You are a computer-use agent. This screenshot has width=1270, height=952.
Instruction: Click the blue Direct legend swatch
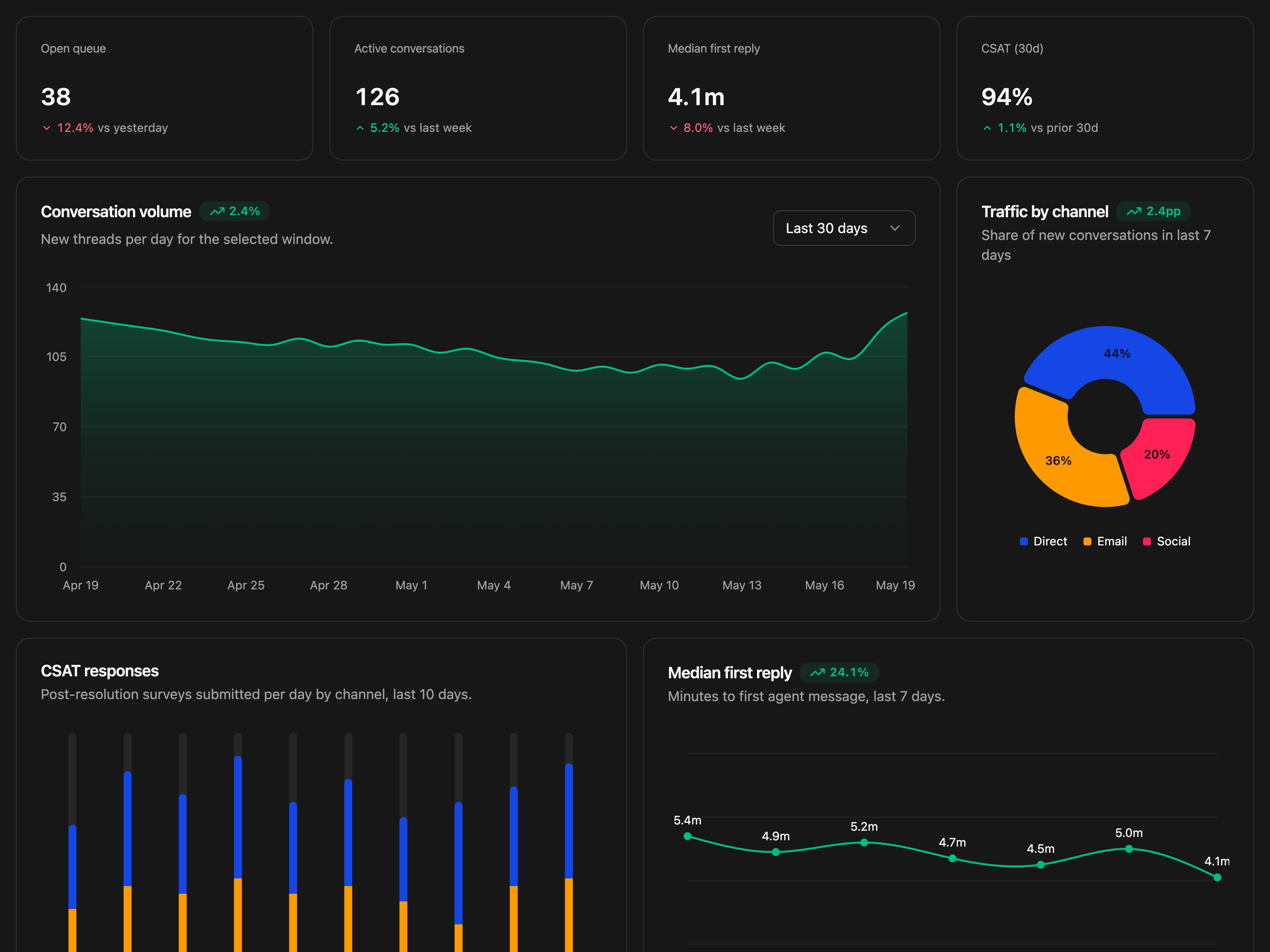1024,541
